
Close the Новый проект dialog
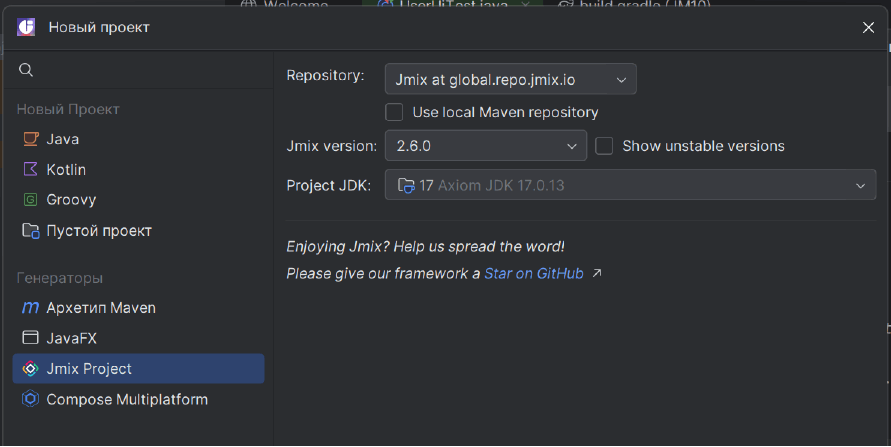point(868,27)
